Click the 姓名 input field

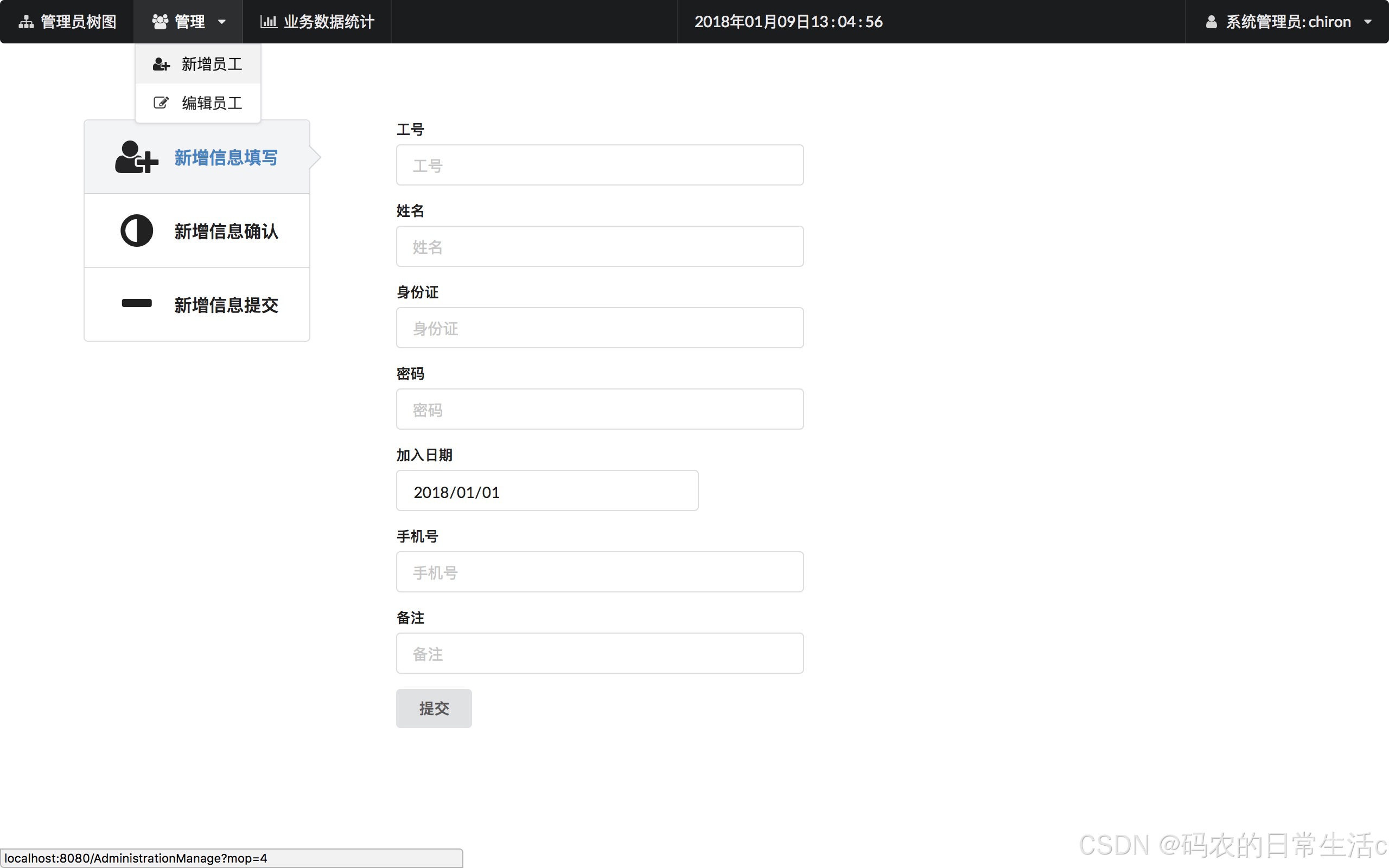pyautogui.click(x=599, y=246)
